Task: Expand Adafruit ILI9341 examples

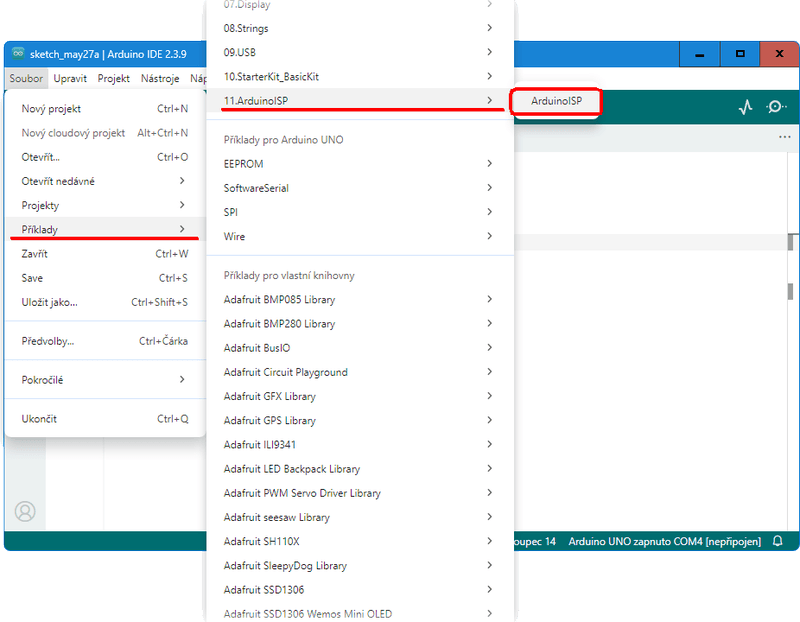Action: [x=360, y=444]
